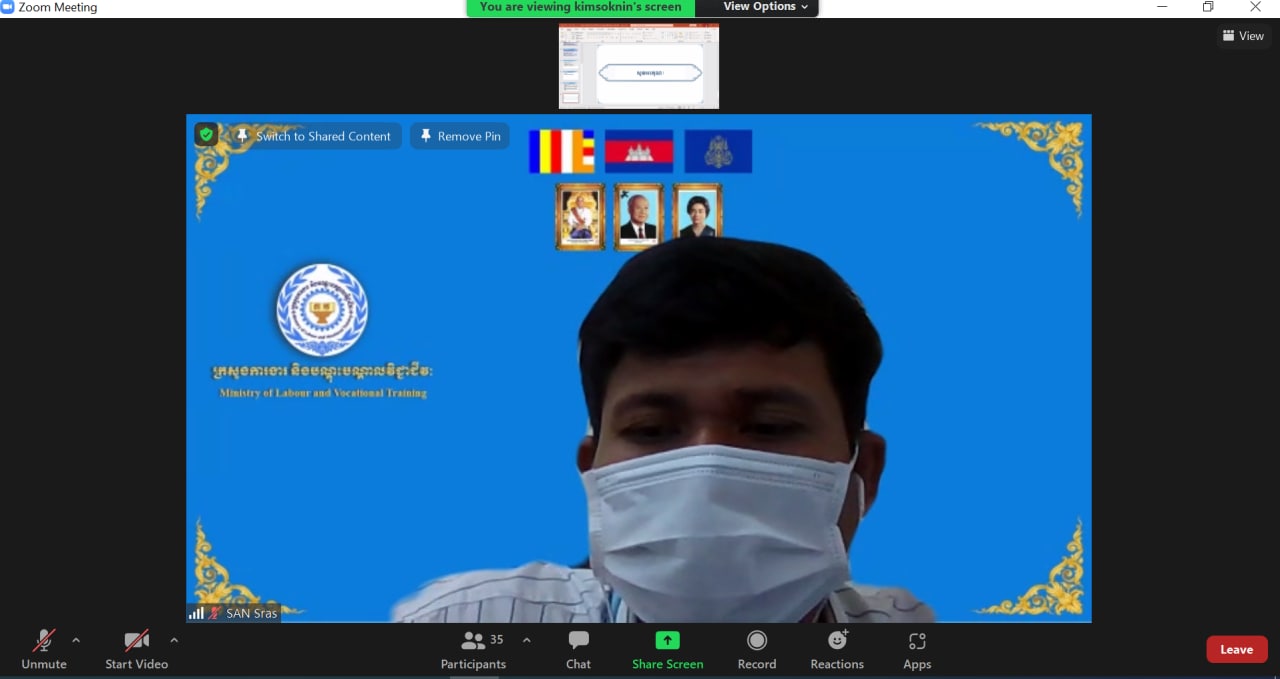The image size is (1280, 679).
Task: Click the SAN Sras name label
Action: coord(251,613)
